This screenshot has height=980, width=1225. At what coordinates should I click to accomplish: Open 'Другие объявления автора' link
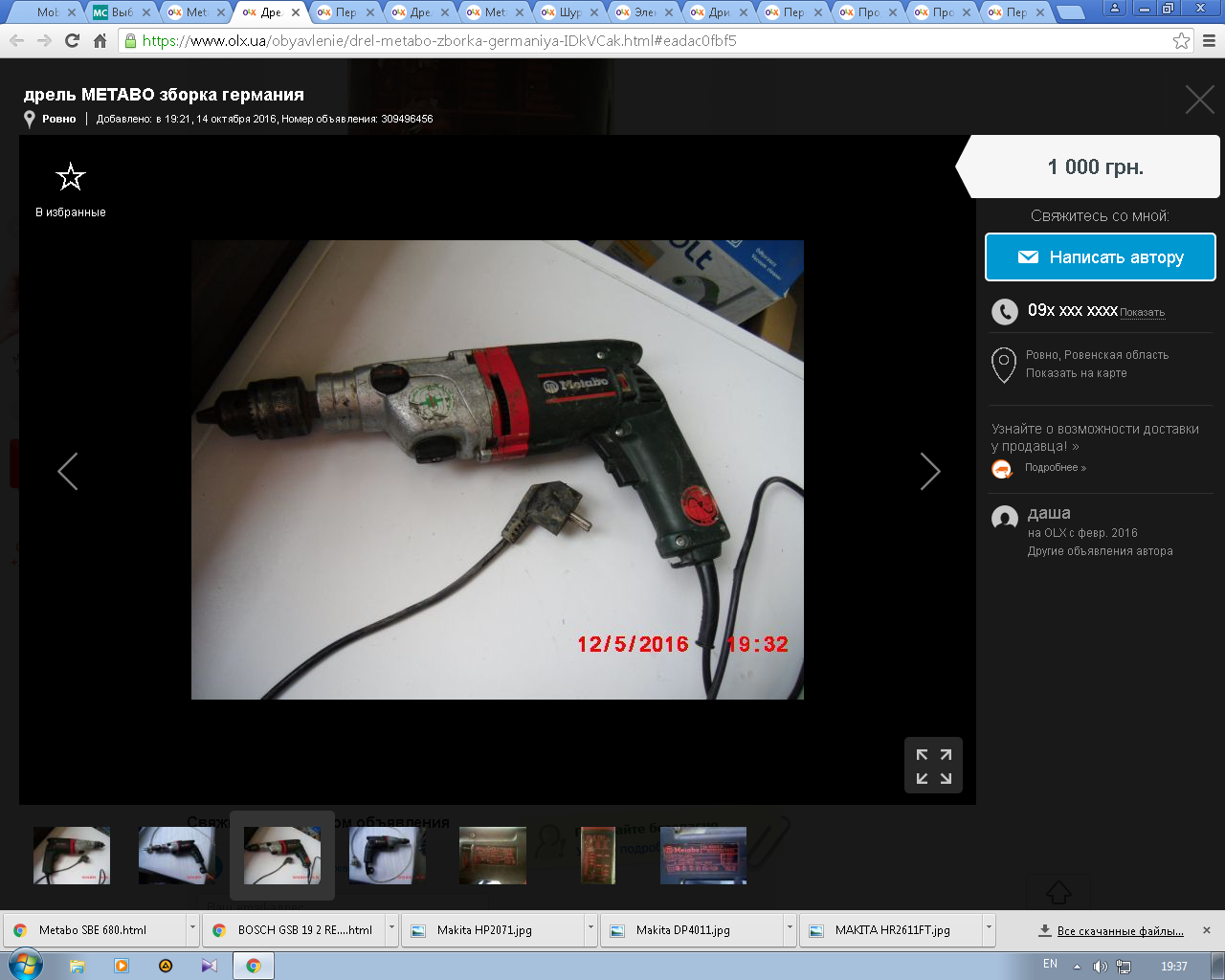(1101, 551)
